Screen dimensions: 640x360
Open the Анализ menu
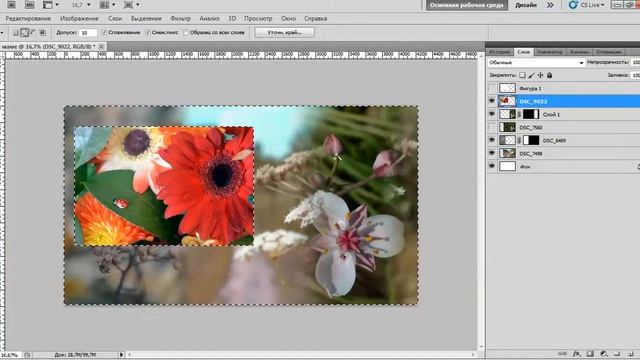pyautogui.click(x=209, y=19)
